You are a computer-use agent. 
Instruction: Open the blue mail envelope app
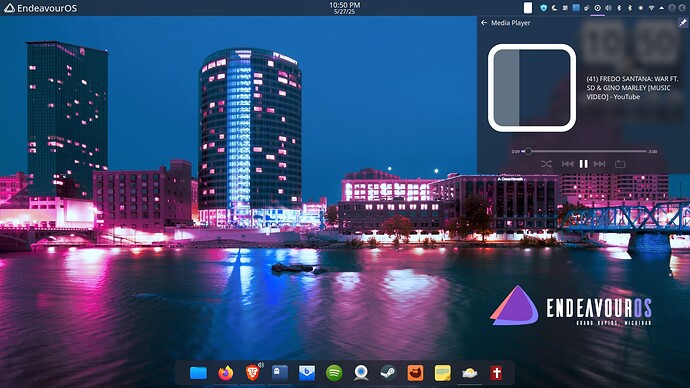(x=307, y=373)
